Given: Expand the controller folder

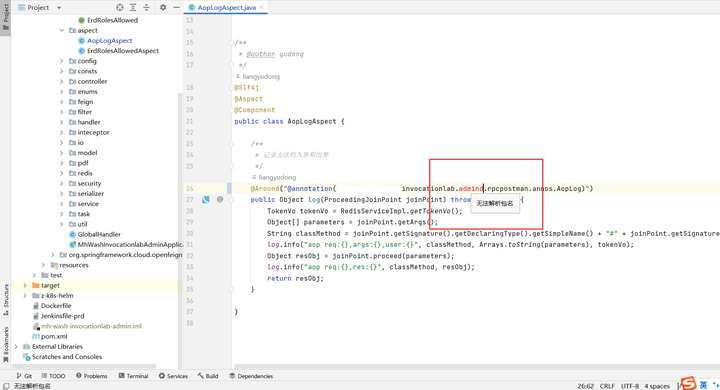Looking at the screenshot, I should pos(62,81).
